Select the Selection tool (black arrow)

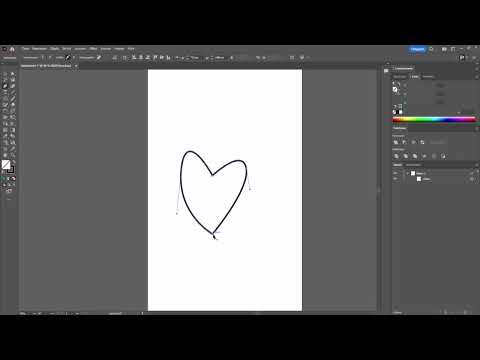(x=5, y=74)
